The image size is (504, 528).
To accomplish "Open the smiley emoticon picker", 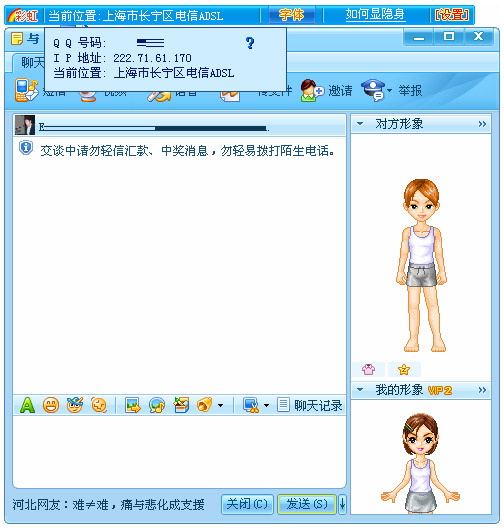I will [51, 405].
